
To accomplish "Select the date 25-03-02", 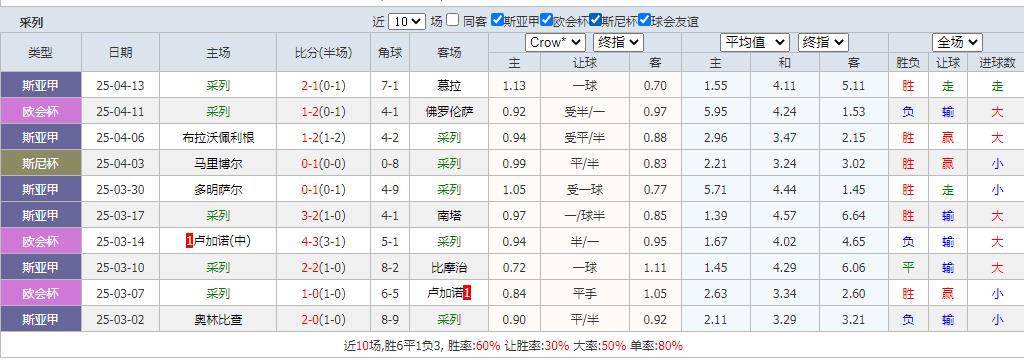I will (x=120, y=320).
